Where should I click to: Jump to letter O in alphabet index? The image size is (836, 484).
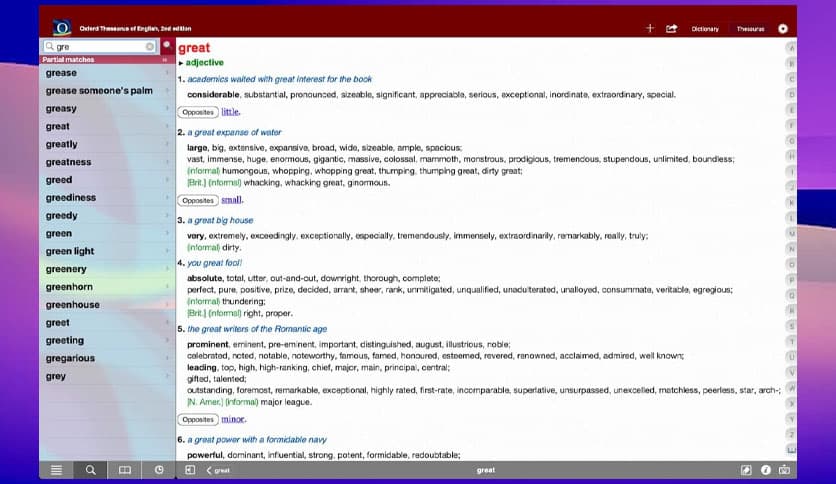point(791,264)
